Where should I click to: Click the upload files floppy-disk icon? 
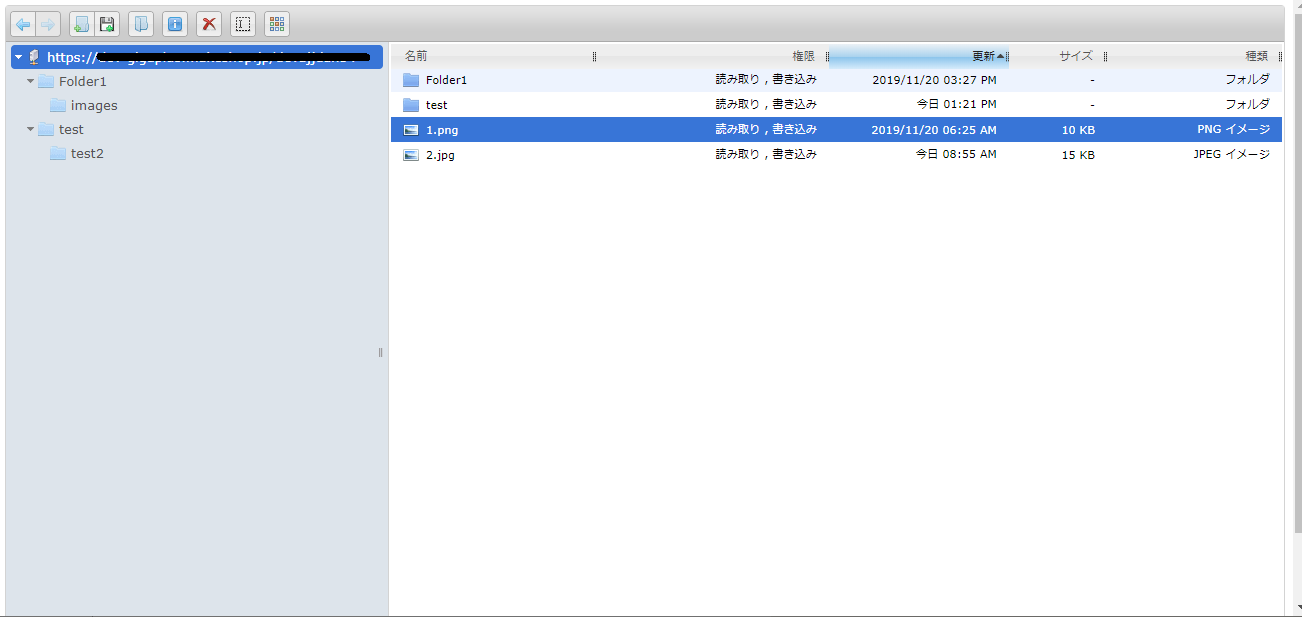(107, 24)
